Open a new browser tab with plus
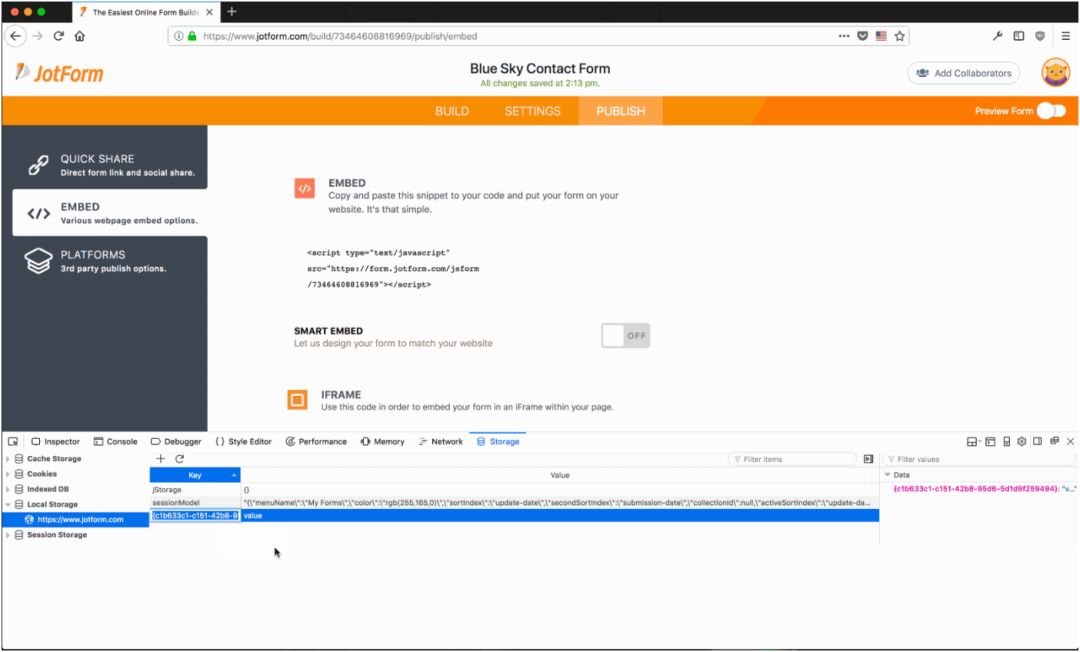Viewport: 1080px width, 652px height. tap(231, 12)
